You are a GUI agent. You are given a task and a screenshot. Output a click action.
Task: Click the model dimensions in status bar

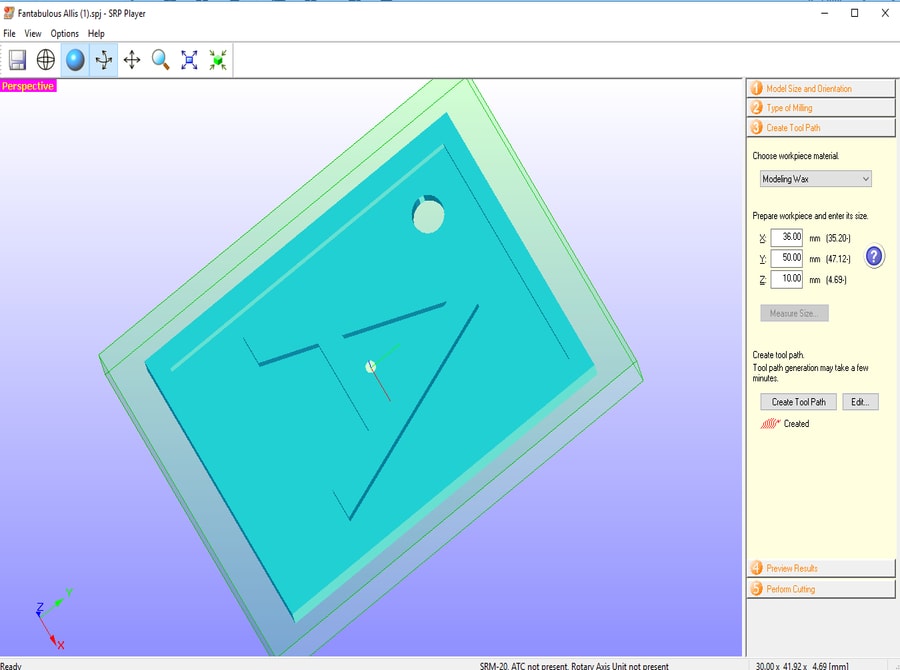point(802,665)
